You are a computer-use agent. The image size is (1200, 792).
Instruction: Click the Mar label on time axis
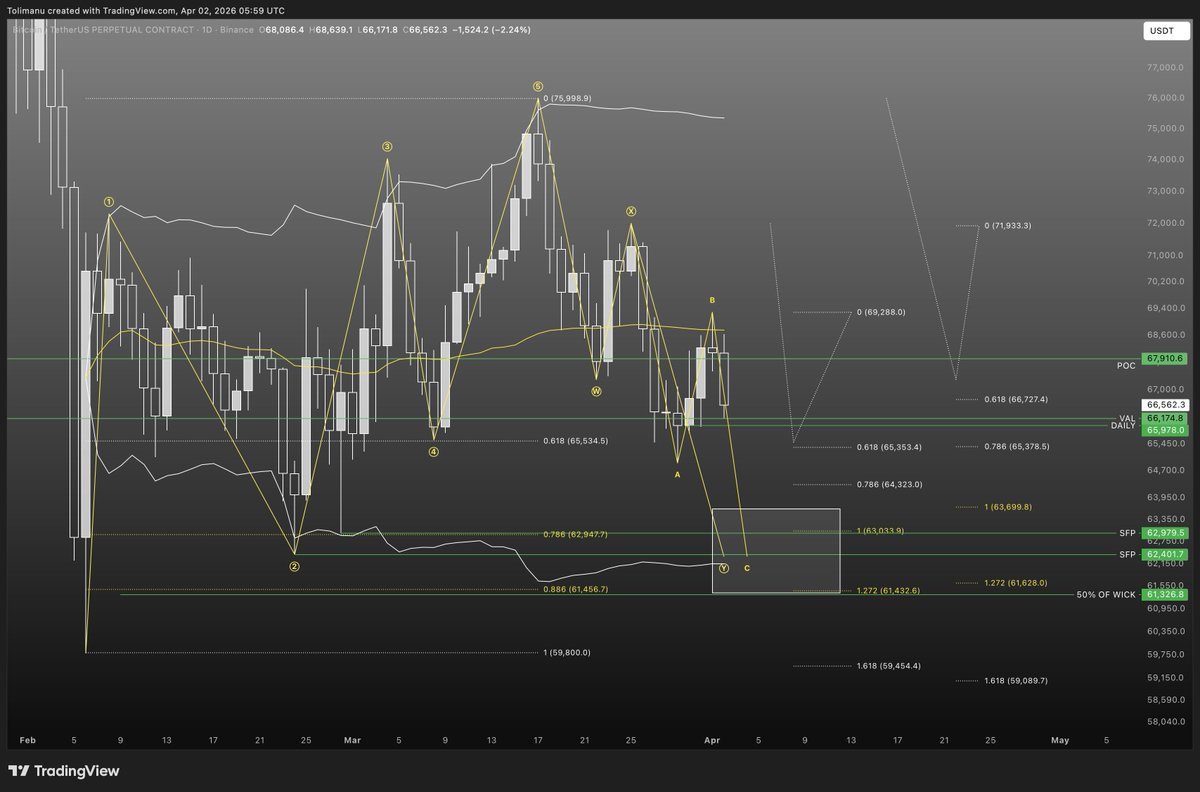(352, 741)
